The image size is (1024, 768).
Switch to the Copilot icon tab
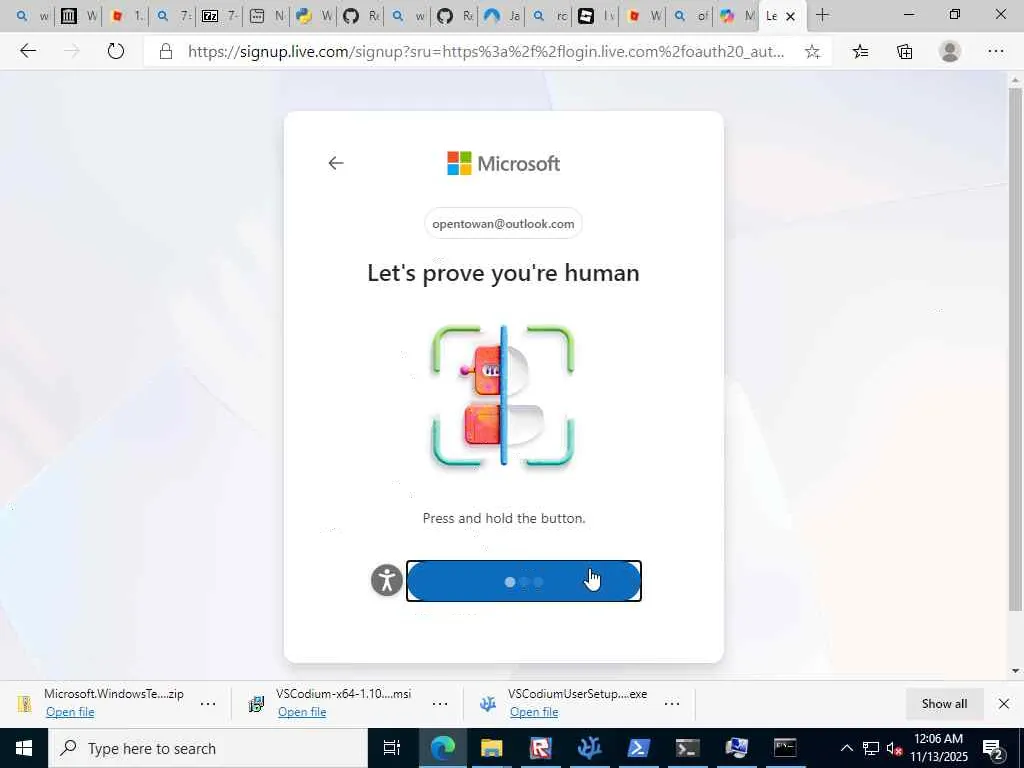pos(736,16)
